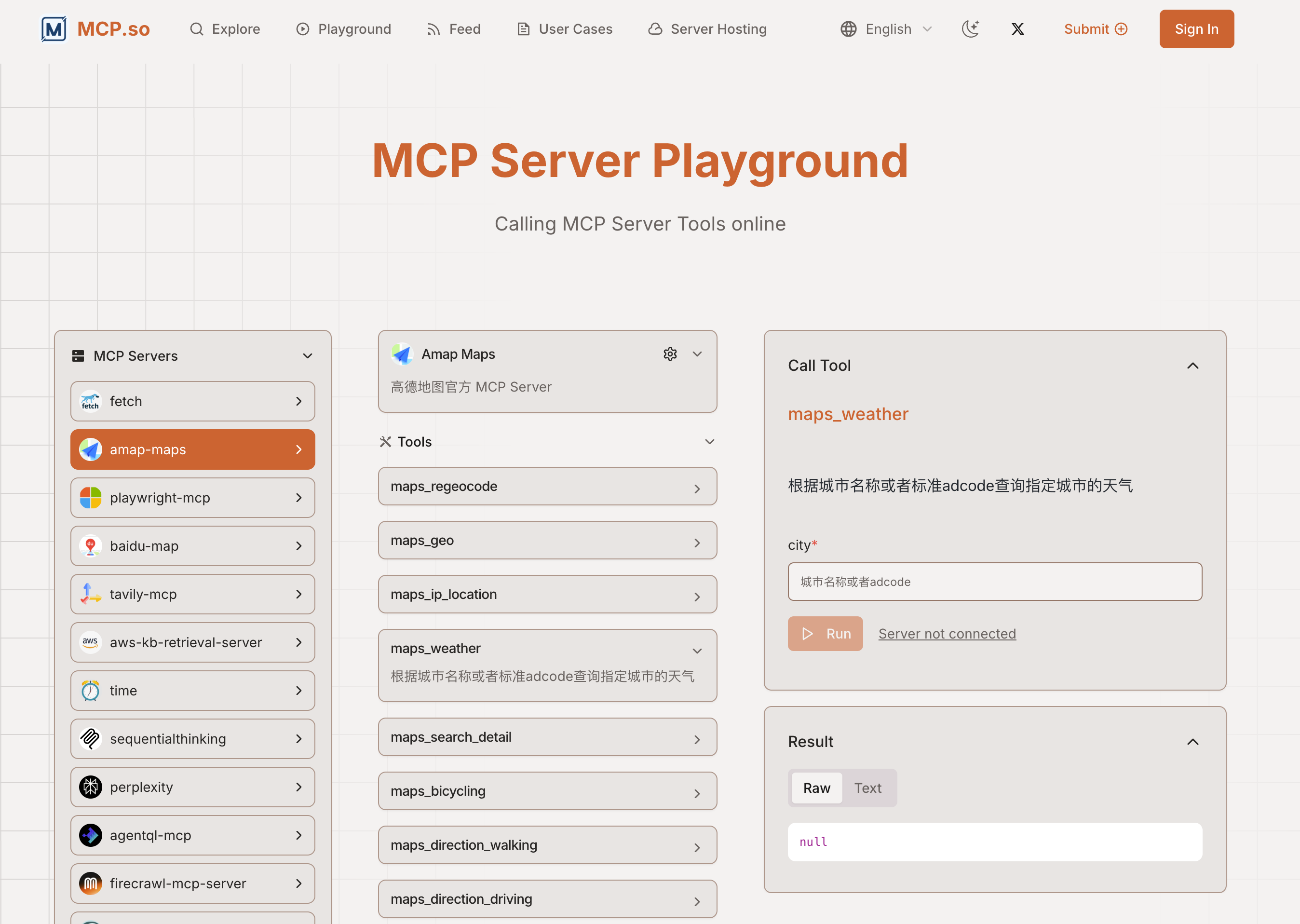Select the baidu-map server icon
The height and width of the screenshot is (924, 1300).
91,546
